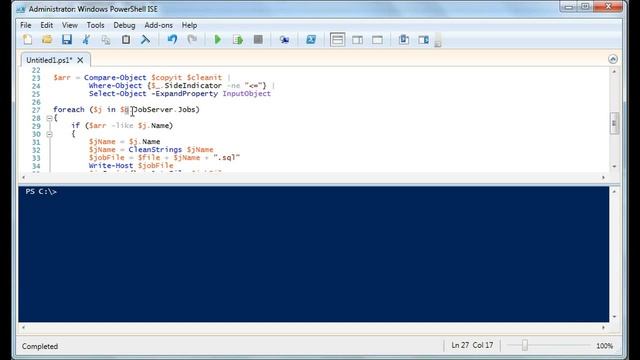The height and width of the screenshot is (360, 640).
Task: Show the Command Add-on pane
Action: [424, 40]
